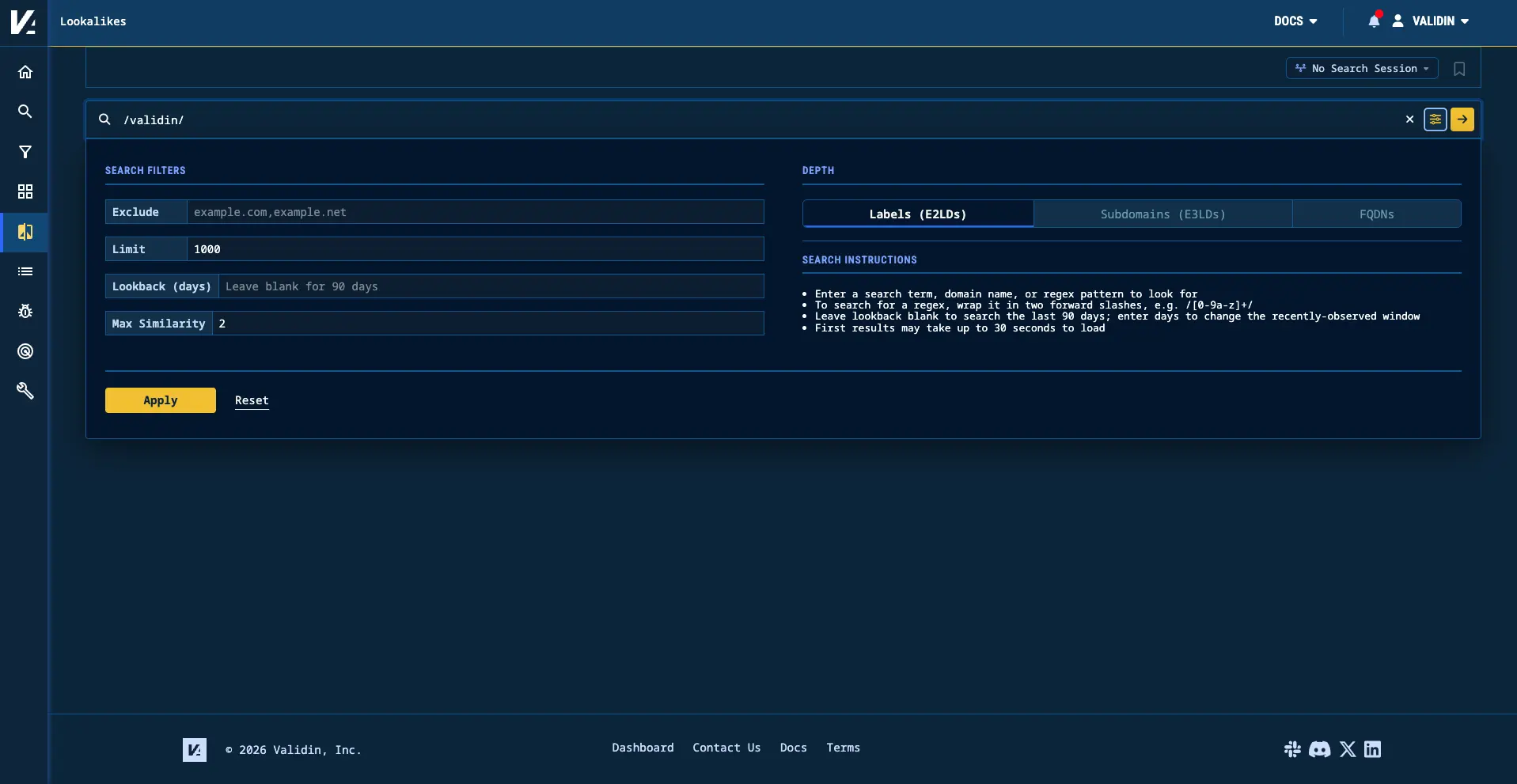1517x784 pixels.
Task: Click the /validin/ search query field
Action: (758, 119)
